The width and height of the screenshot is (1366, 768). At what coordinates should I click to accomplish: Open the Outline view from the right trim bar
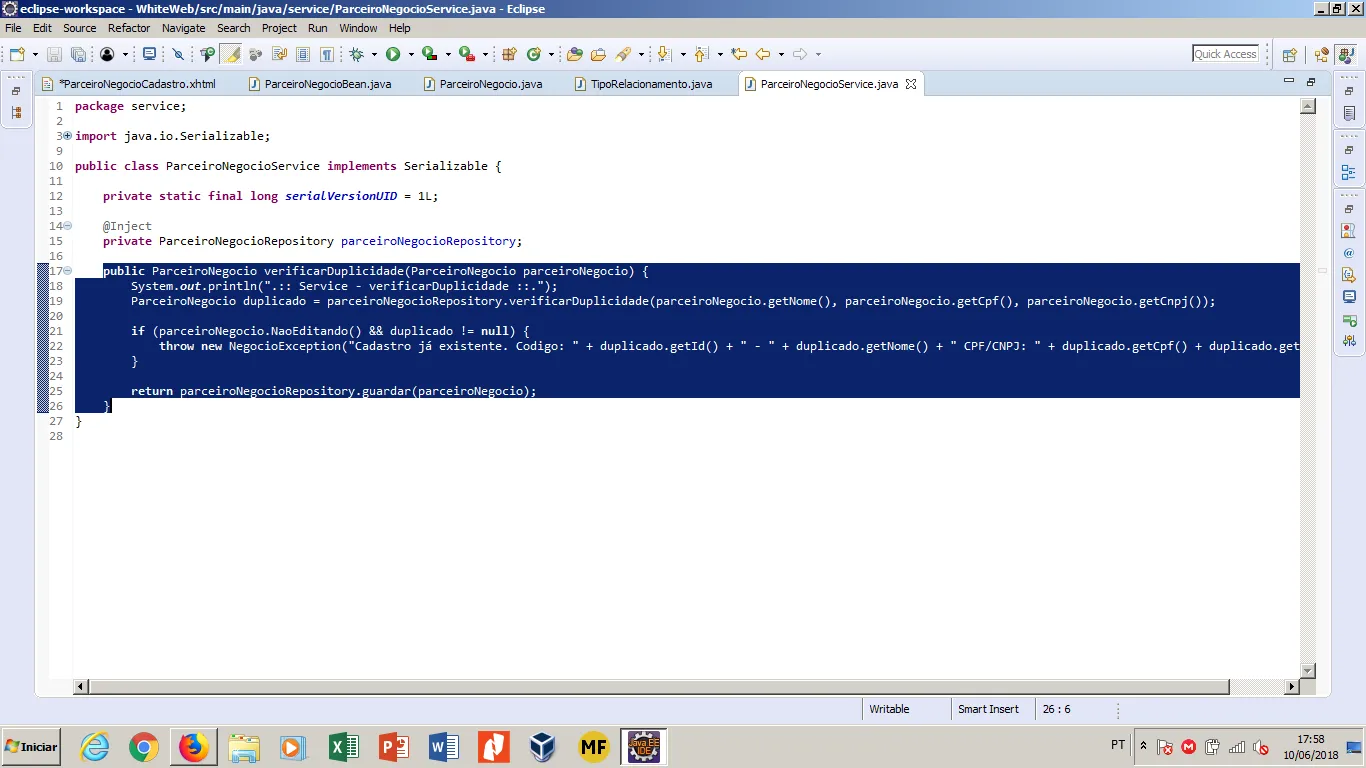click(1349, 172)
